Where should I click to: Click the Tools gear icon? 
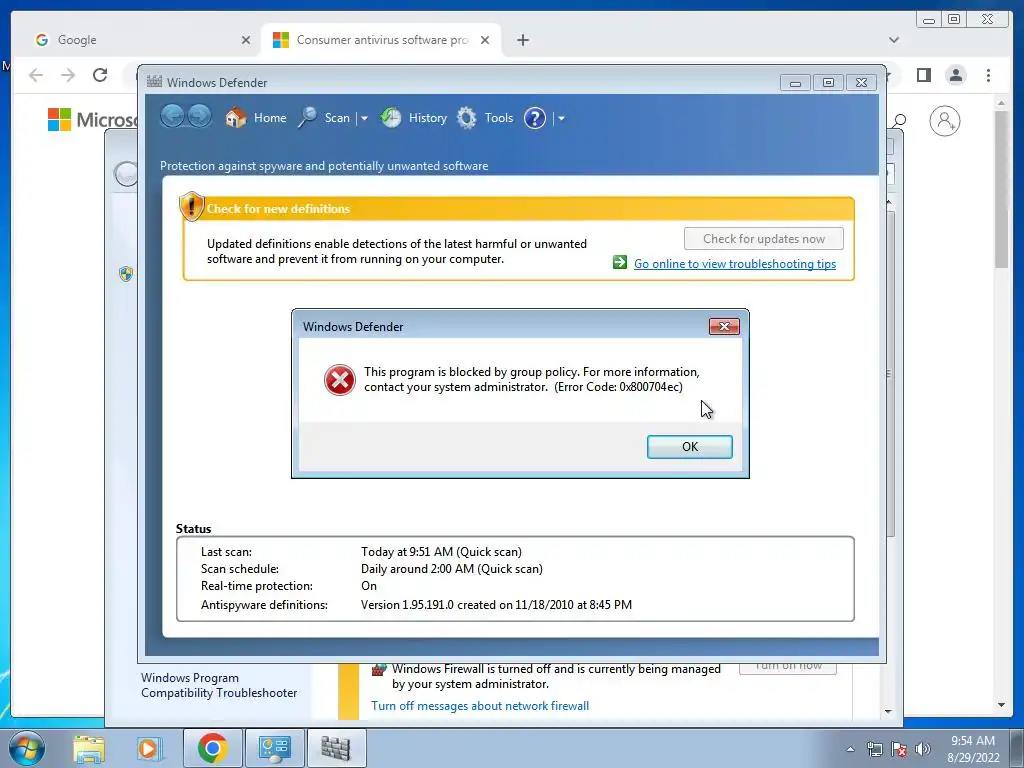(466, 118)
